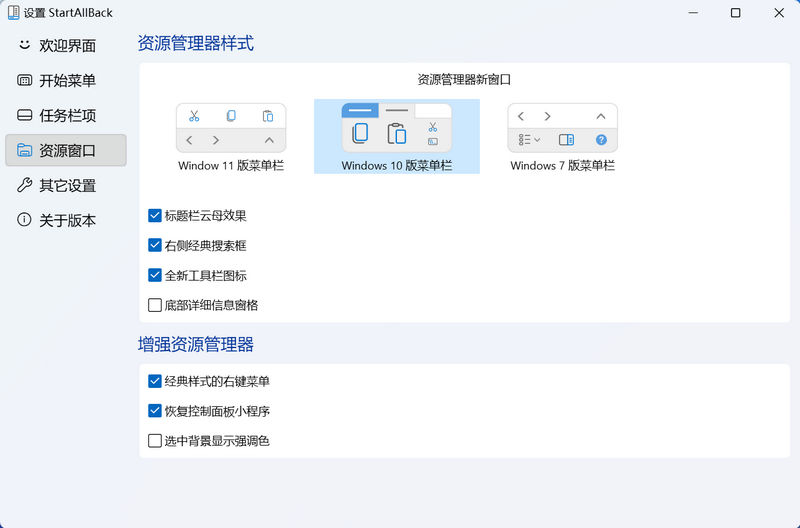The image size is (800, 528).
Task: Click the start menu icon beside 开始菜单
Action: pos(24,81)
